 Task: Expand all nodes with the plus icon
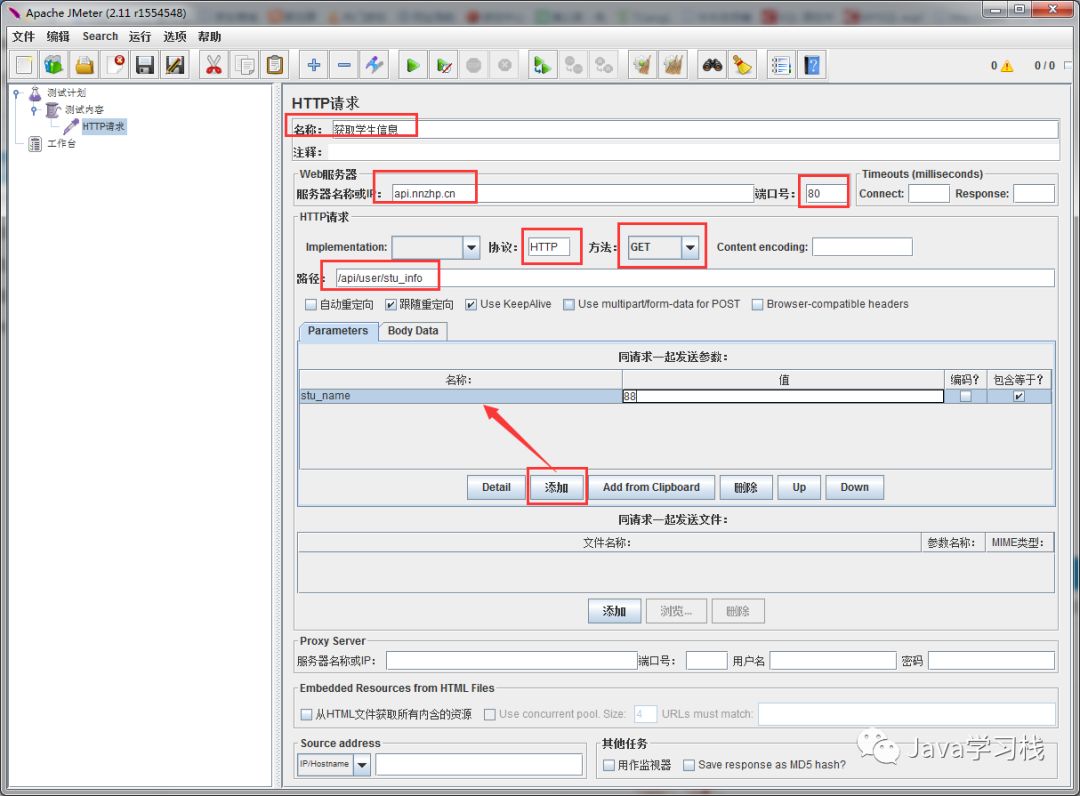pos(313,65)
